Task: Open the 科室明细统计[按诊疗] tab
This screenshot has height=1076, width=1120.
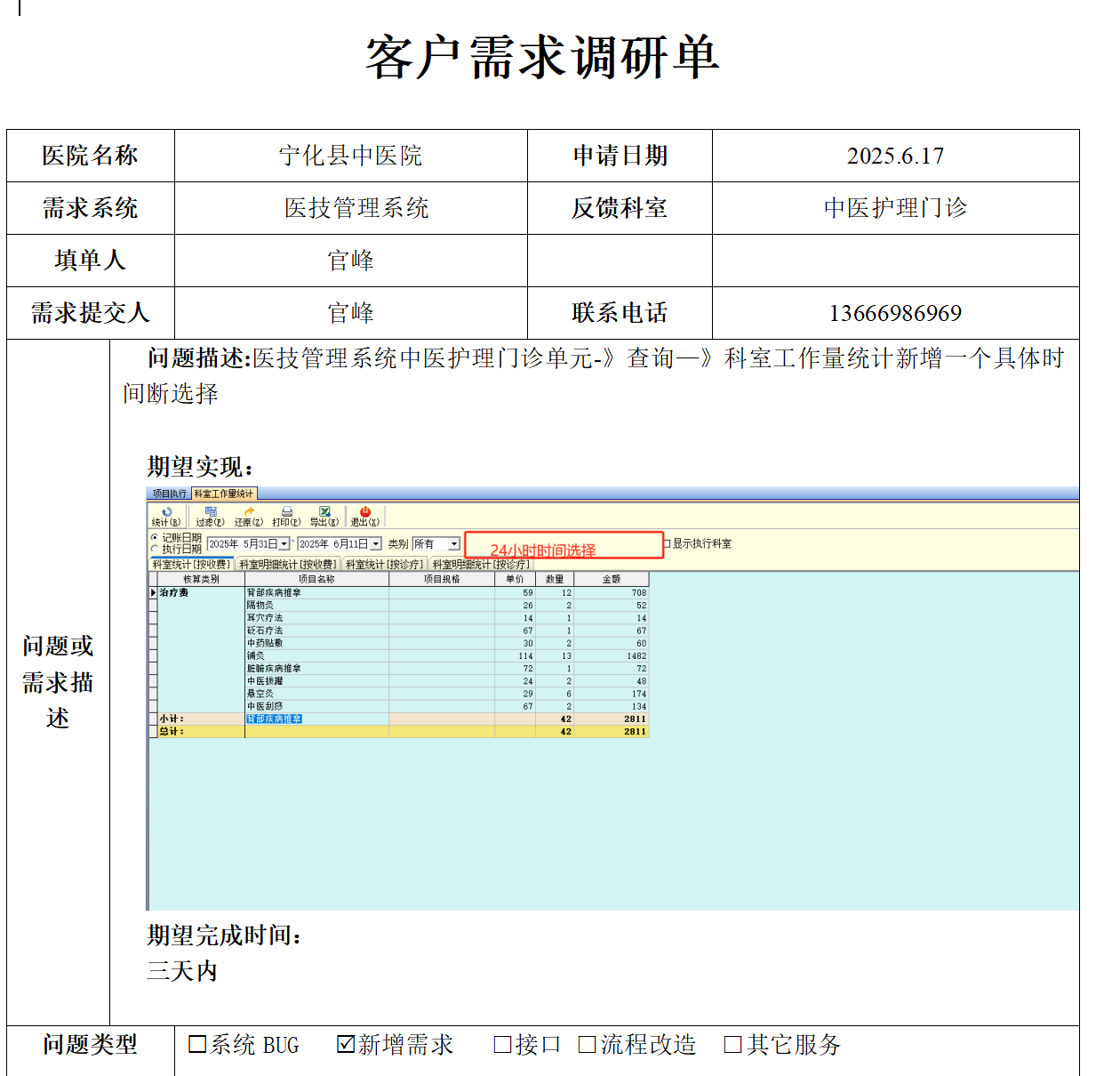Action: (481, 565)
